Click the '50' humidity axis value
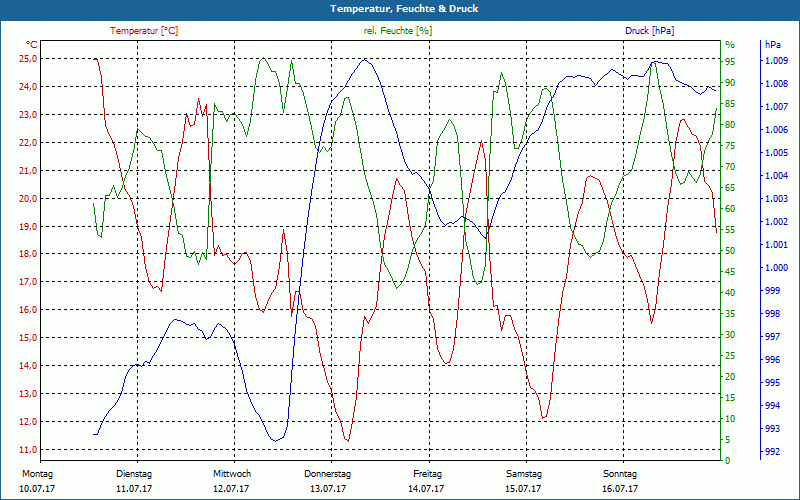The height and width of the screenshot is (500, 800). [730, 251]
